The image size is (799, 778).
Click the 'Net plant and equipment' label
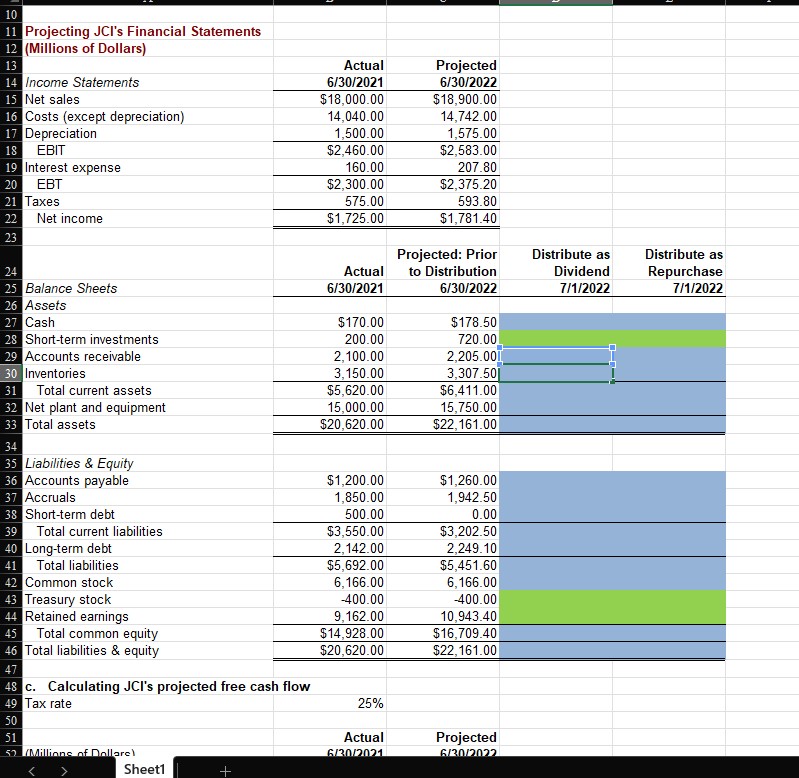click(95, 408)
